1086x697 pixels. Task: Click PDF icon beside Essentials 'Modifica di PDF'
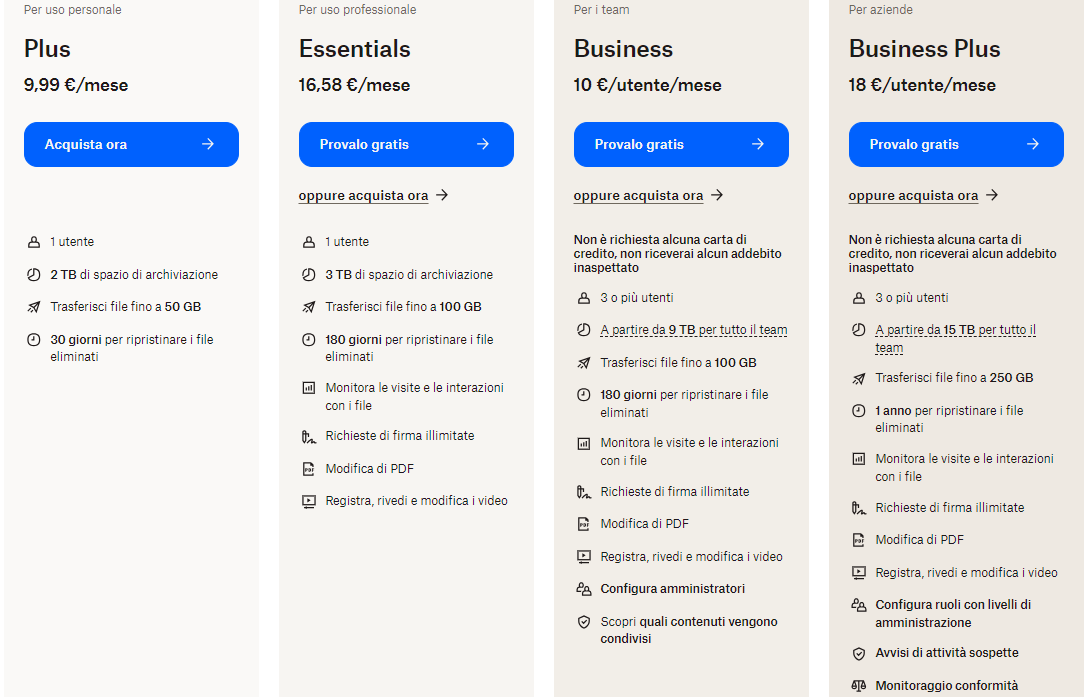pyautogui.click(x=309, y=468)
